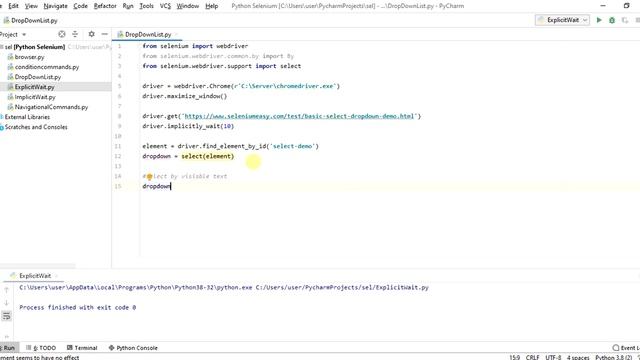Click the selenium easy URL link in code
This screenshot has width=640, height=360.
coord(299,116)
